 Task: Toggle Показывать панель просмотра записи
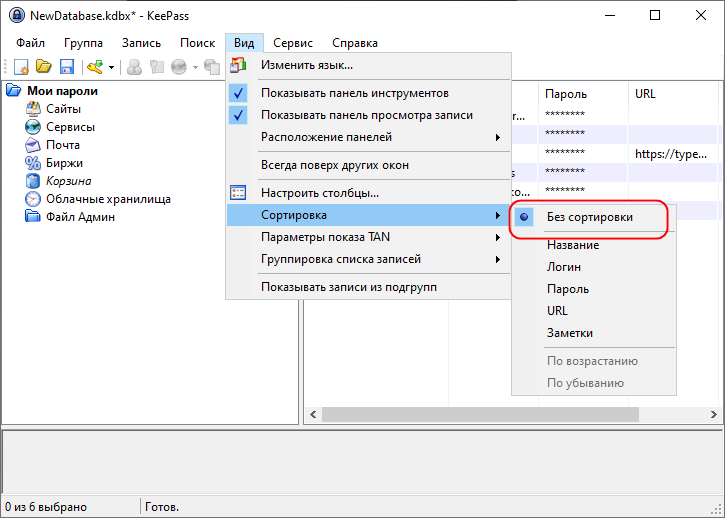[x=369, y=115]
